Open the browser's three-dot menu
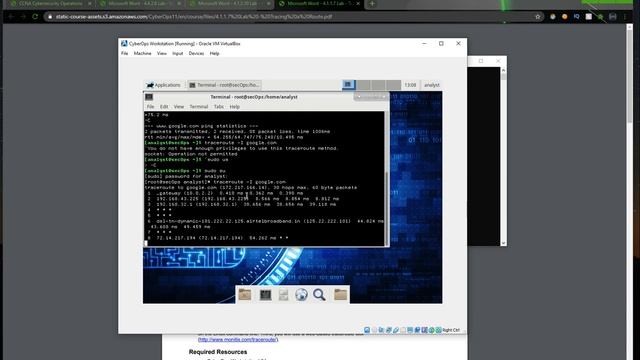The width and height of the screenshot is (640, 360). 625,17
